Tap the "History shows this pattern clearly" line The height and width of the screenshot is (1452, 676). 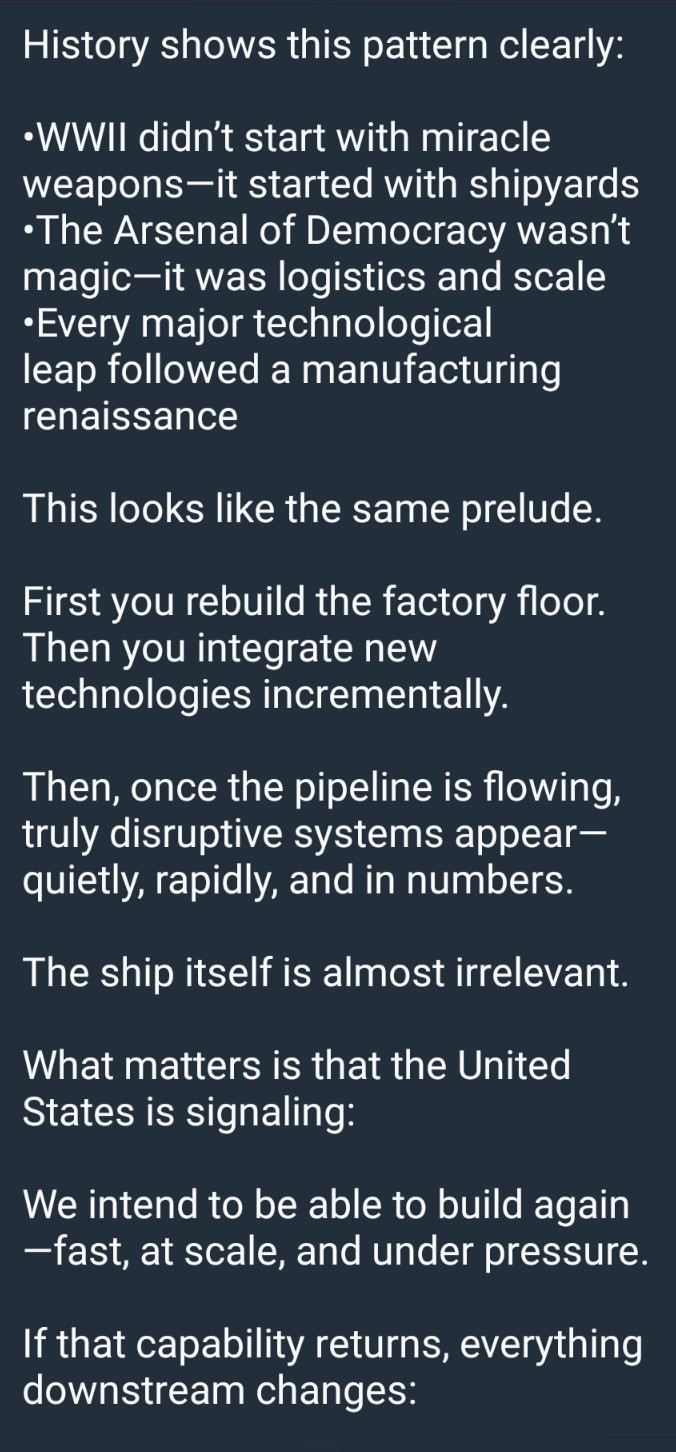[323, 47]
